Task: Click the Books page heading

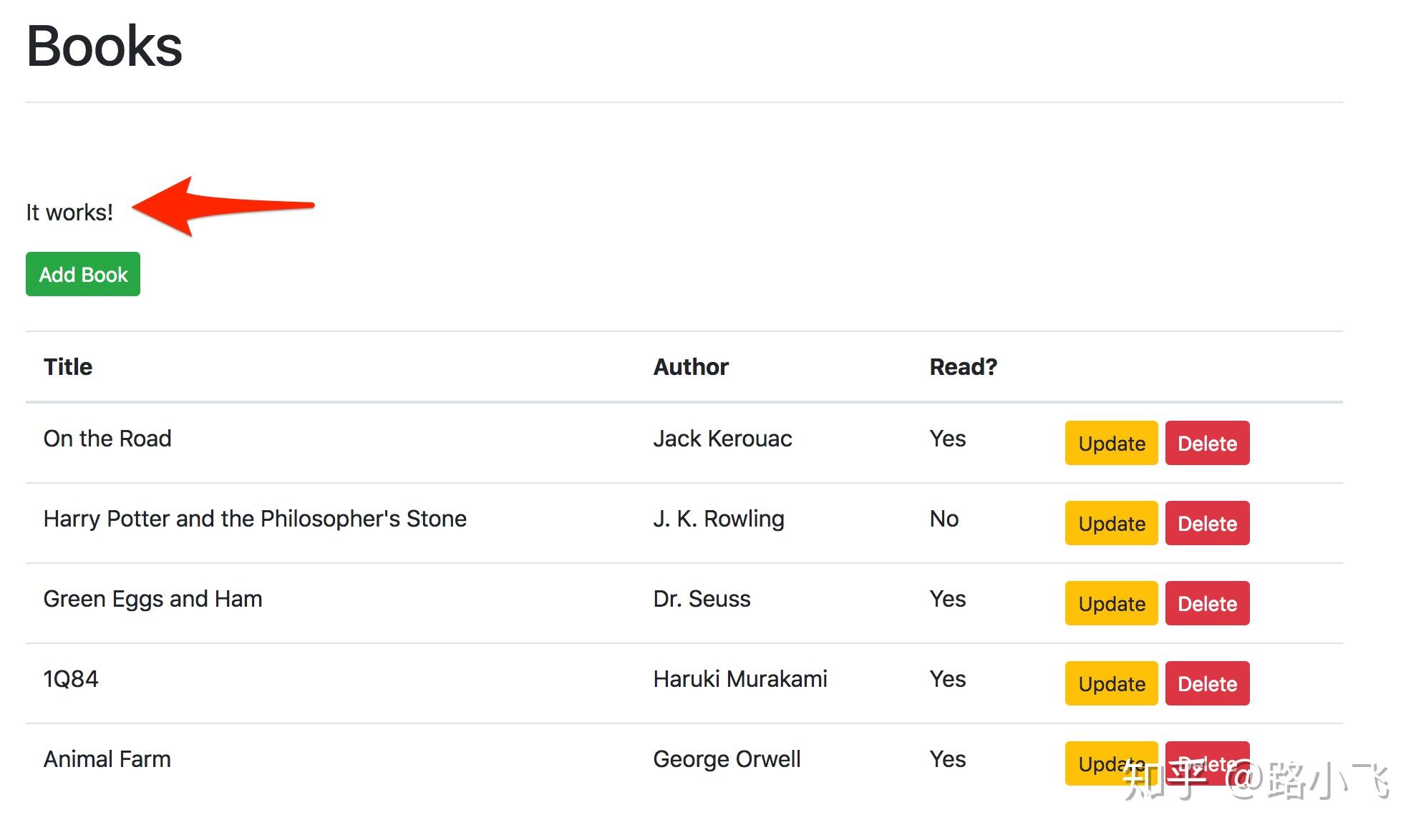Action: [x=105, y=47]
